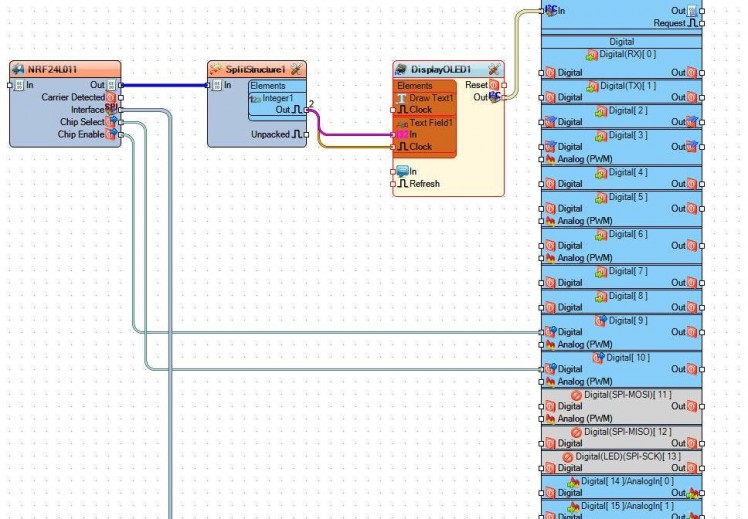This screenshot has height=519, width=748.
Task: Select the Text Field1 element icon
Action: [402, 123]
